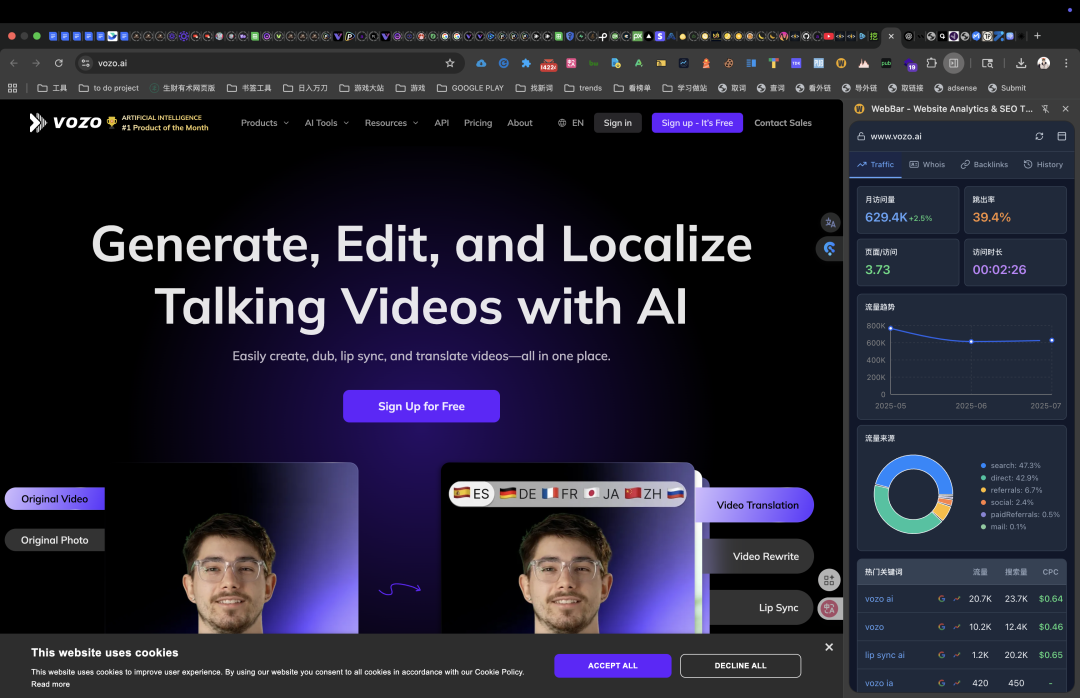Click the Sign in button
Image resolution: width=1080 pixels, height=698 pixels.
pos(617,123)
